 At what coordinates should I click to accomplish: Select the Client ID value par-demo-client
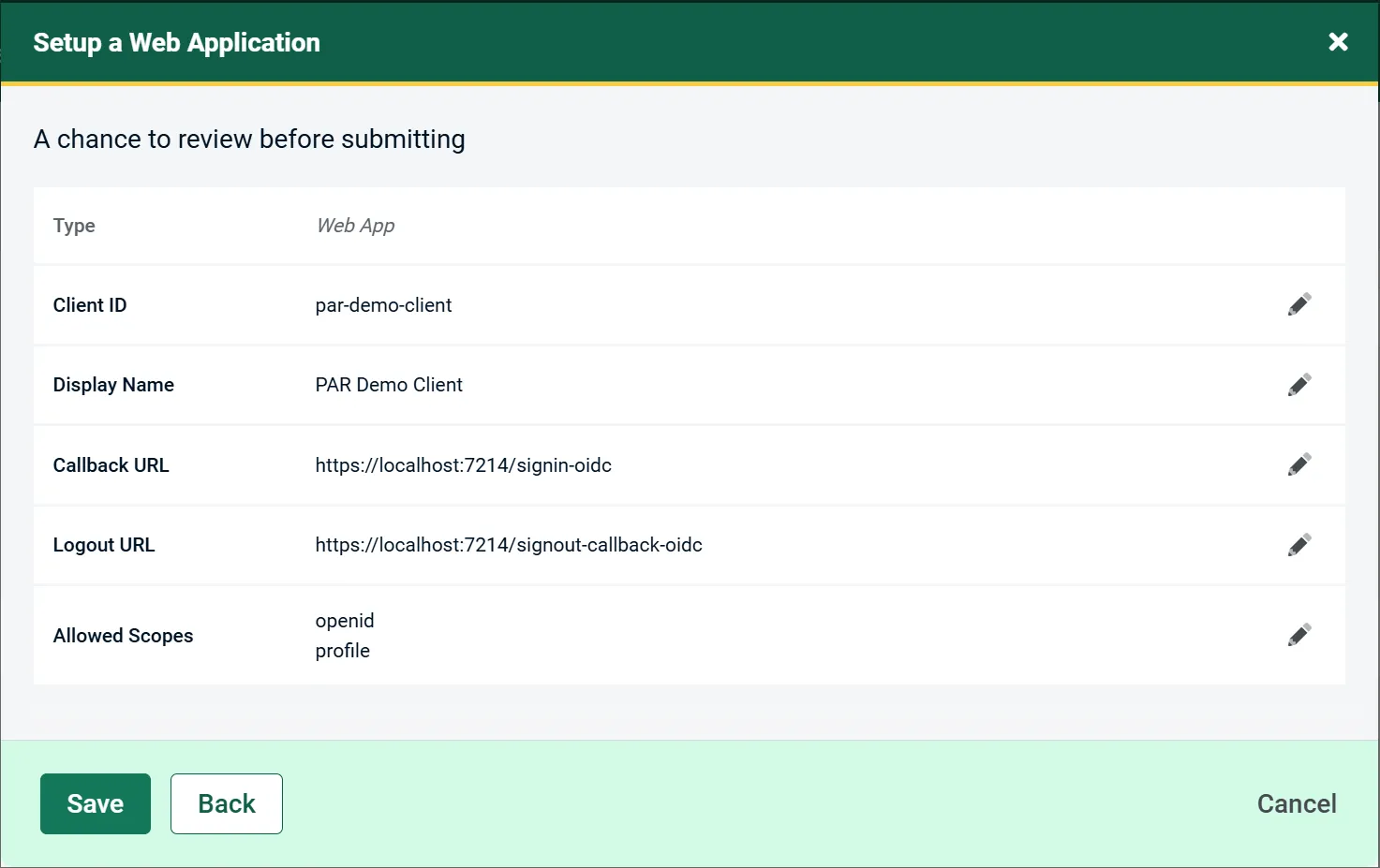[384, 304]
